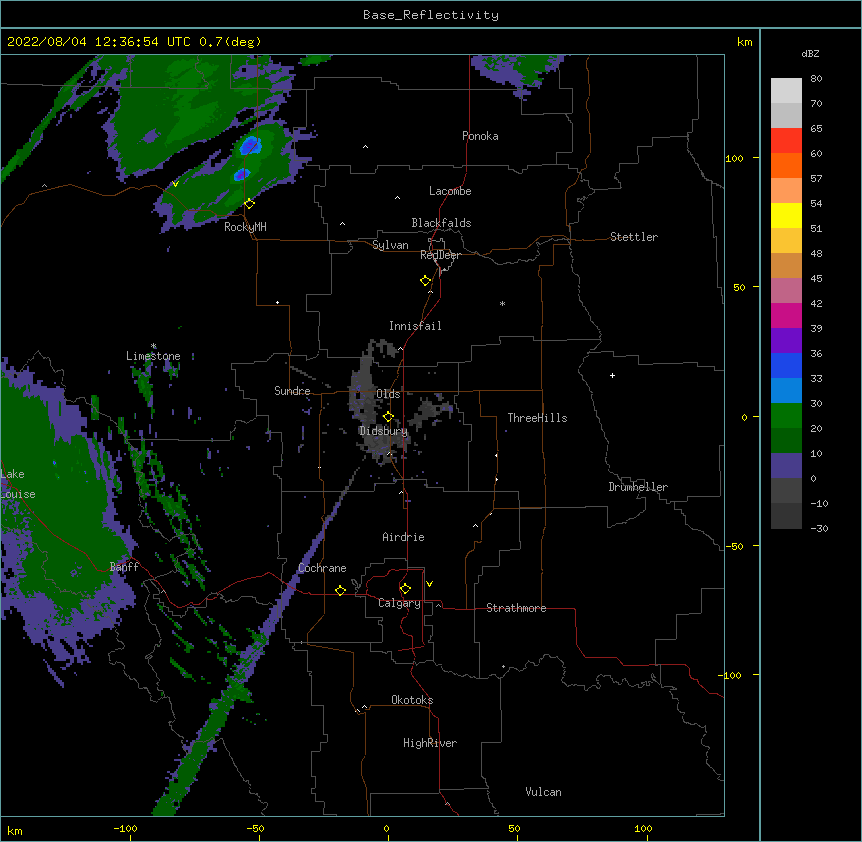Click the RockyMH label
Viewport: 862px width, 842px height.
pos(245,227)
